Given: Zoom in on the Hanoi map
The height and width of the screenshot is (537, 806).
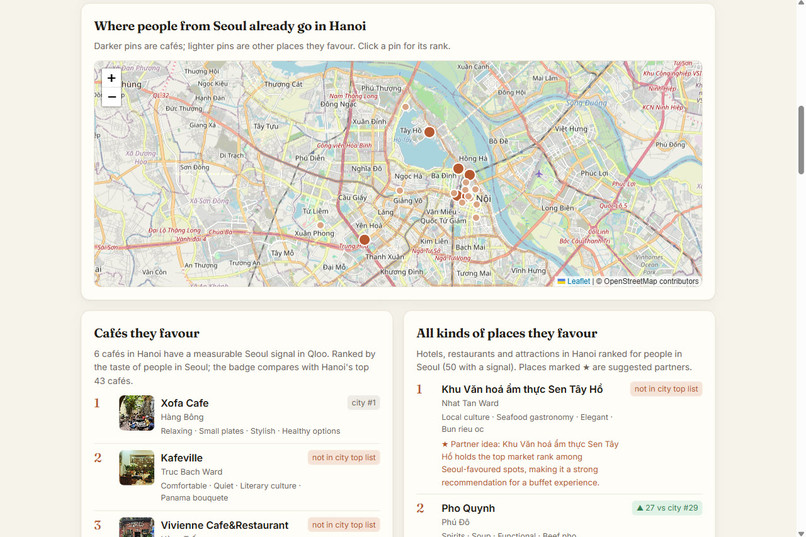Looking at the screenshot, I should [x=112, y=78].
